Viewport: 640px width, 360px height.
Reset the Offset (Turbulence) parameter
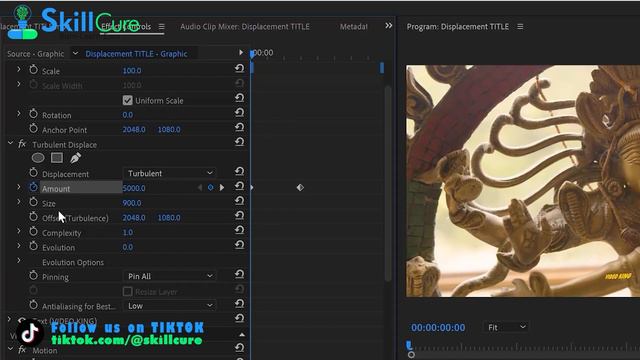tap(239, 216)
